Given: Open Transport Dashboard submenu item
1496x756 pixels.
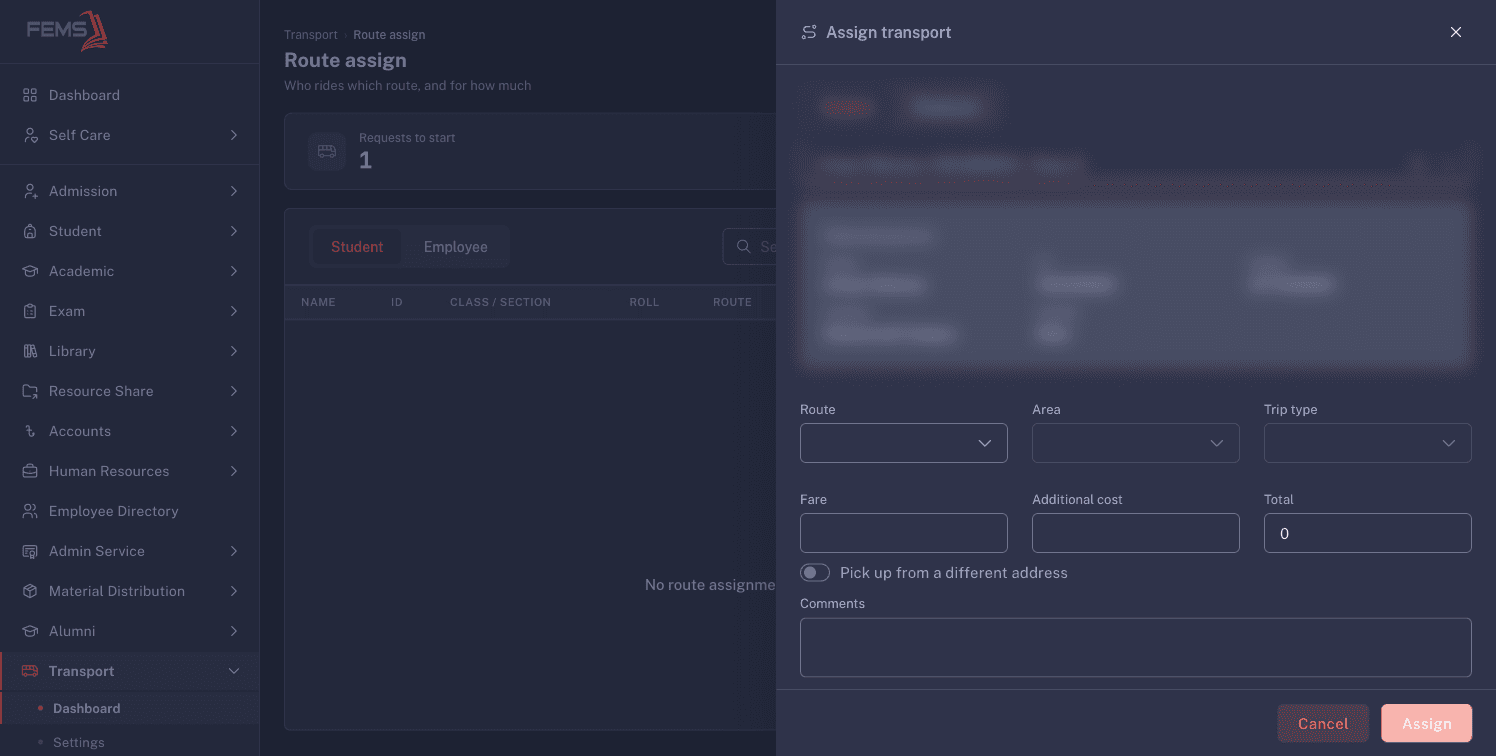Looking at the screenshot, I should coord(130,708).
